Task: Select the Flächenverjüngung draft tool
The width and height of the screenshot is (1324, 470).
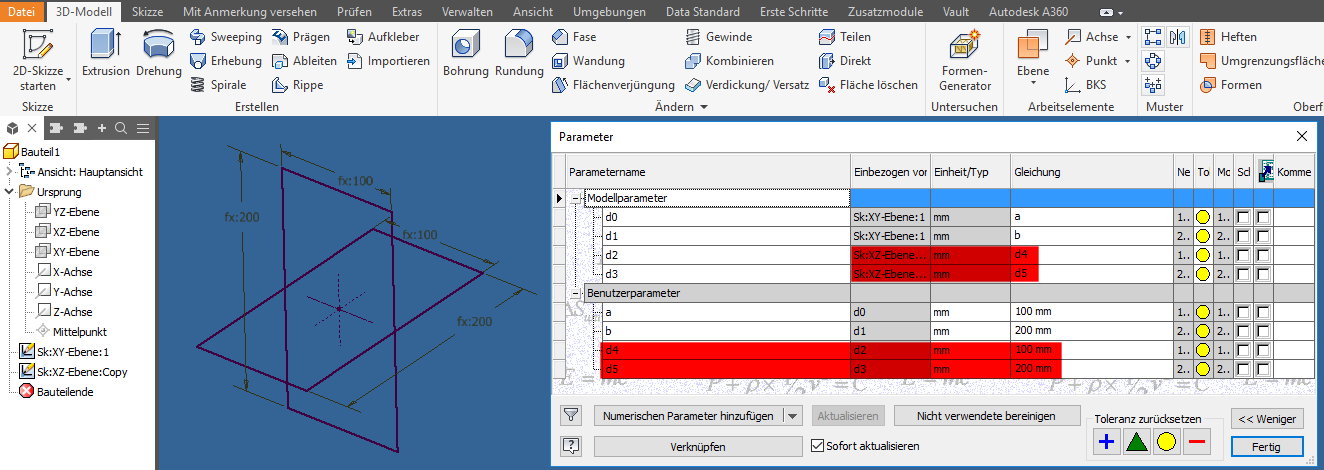Action: [x=613, y=85]
